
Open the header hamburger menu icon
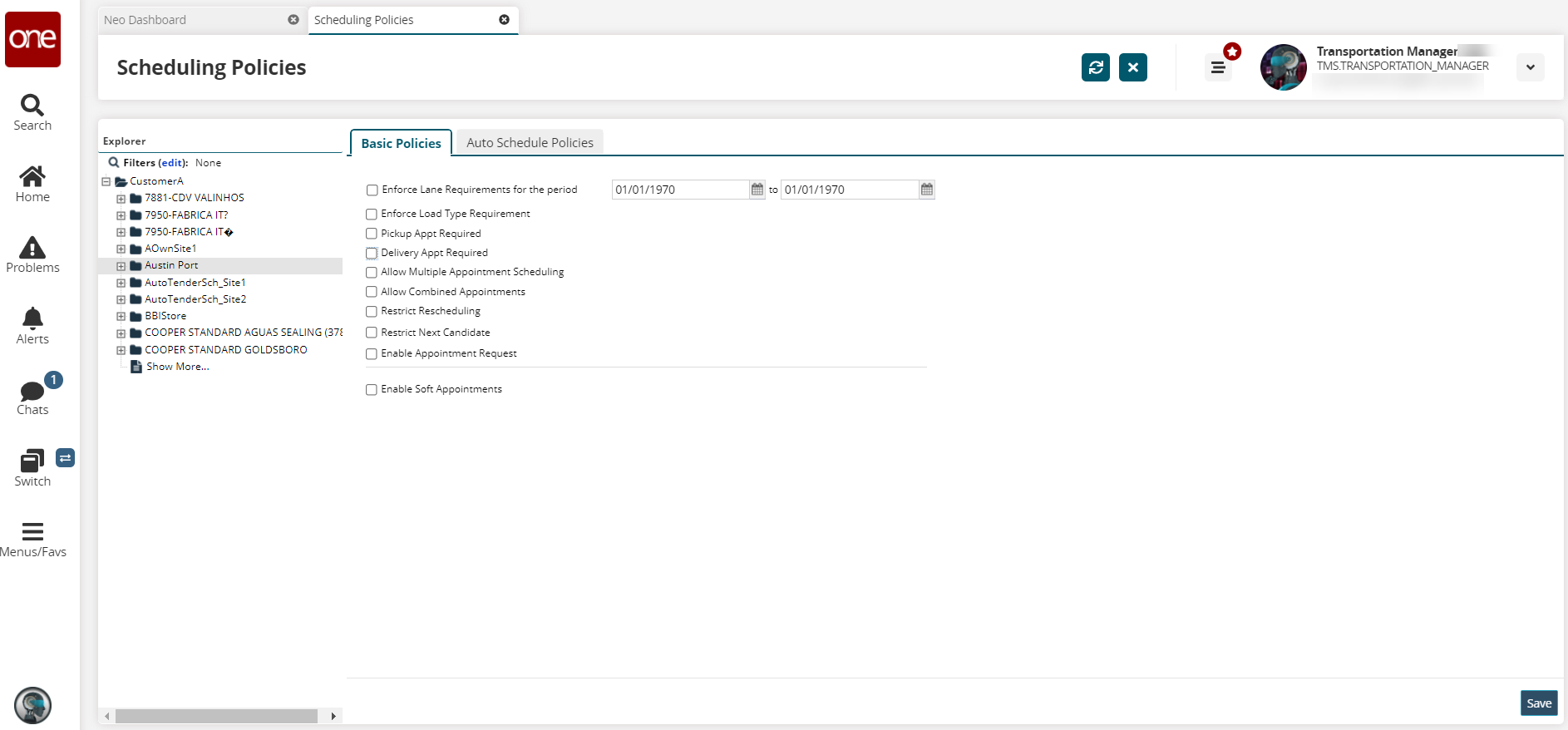click(1218, 68)
